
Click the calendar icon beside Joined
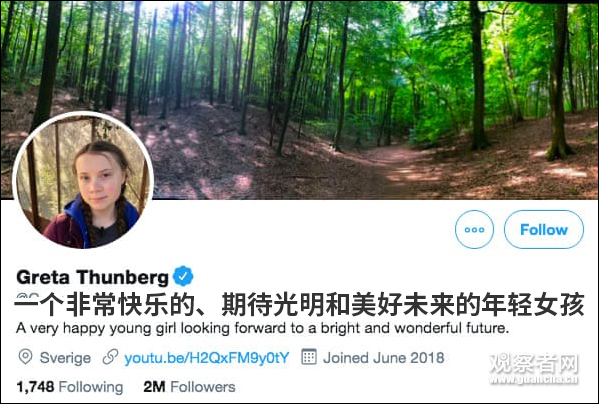[309, 357]
